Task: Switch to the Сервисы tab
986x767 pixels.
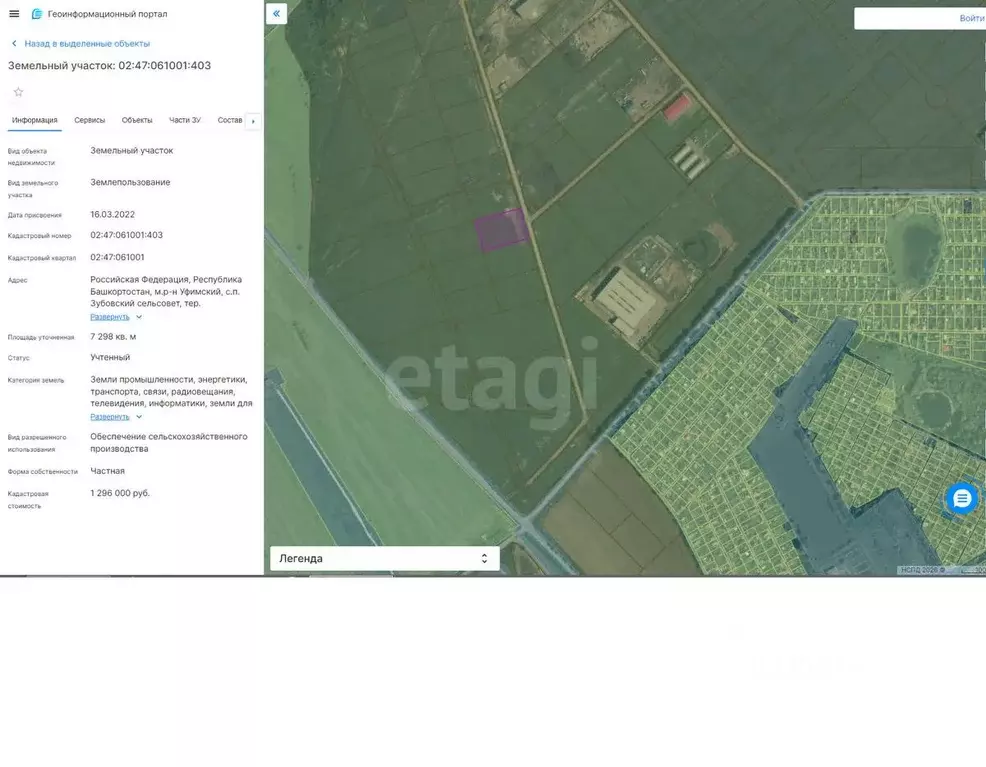Action: (89, 120)
